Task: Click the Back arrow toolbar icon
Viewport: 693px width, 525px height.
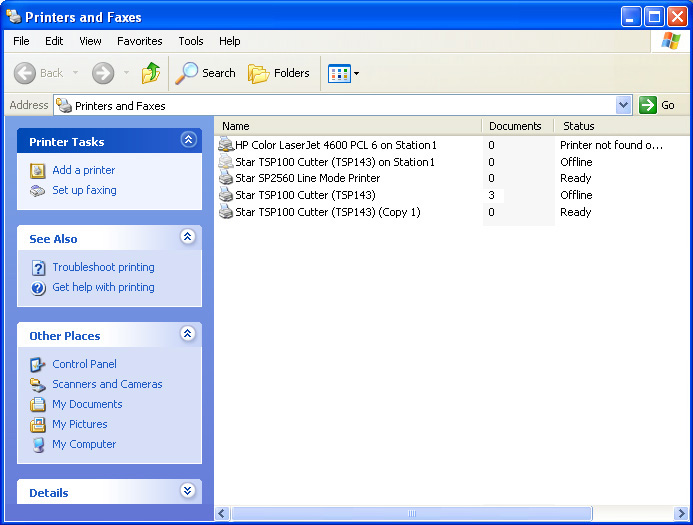Action: [x=25, y=73]
